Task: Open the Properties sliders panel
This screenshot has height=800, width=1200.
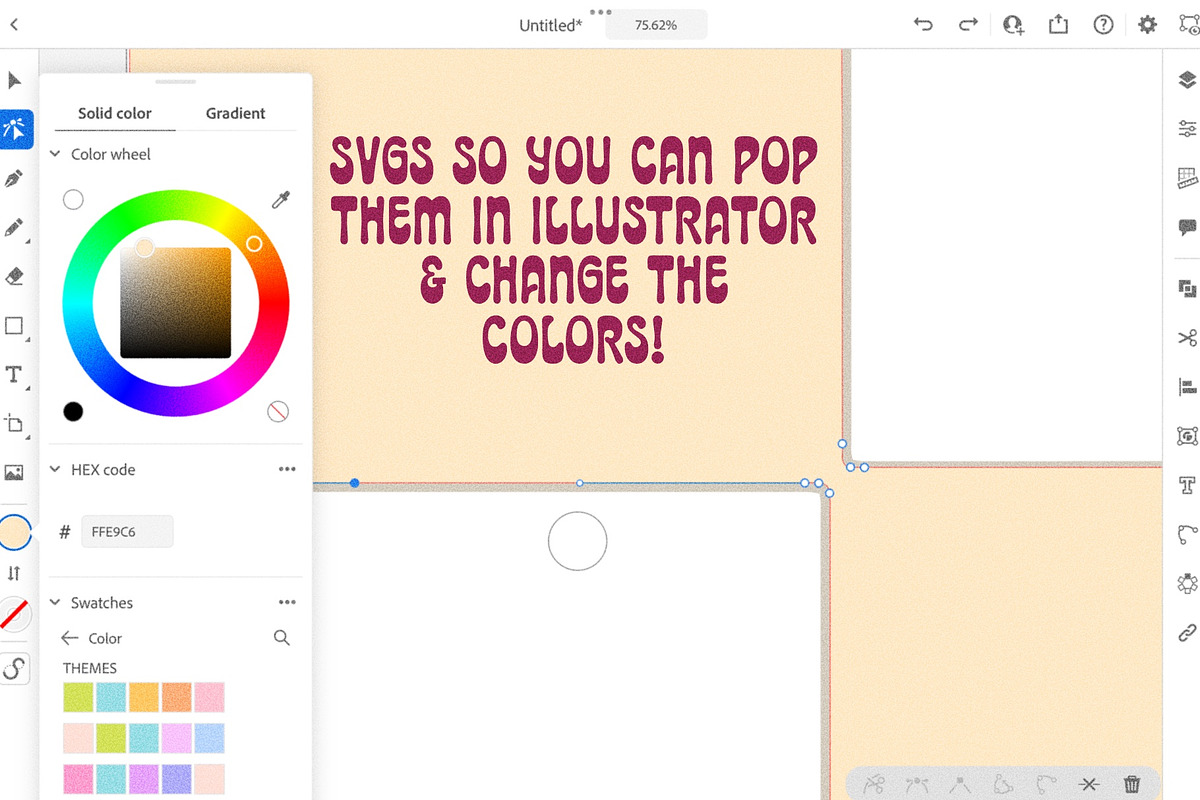Action: (x=1187, y=129)
